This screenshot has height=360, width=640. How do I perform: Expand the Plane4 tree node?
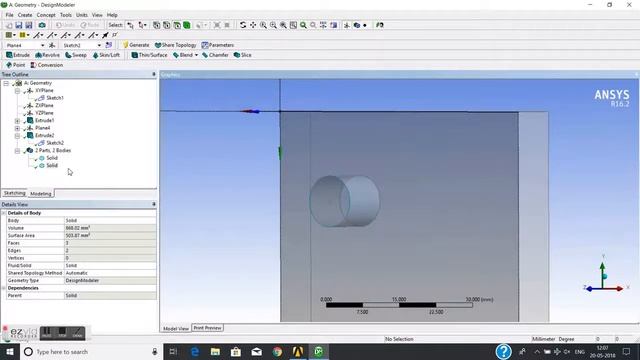(17, 128)
